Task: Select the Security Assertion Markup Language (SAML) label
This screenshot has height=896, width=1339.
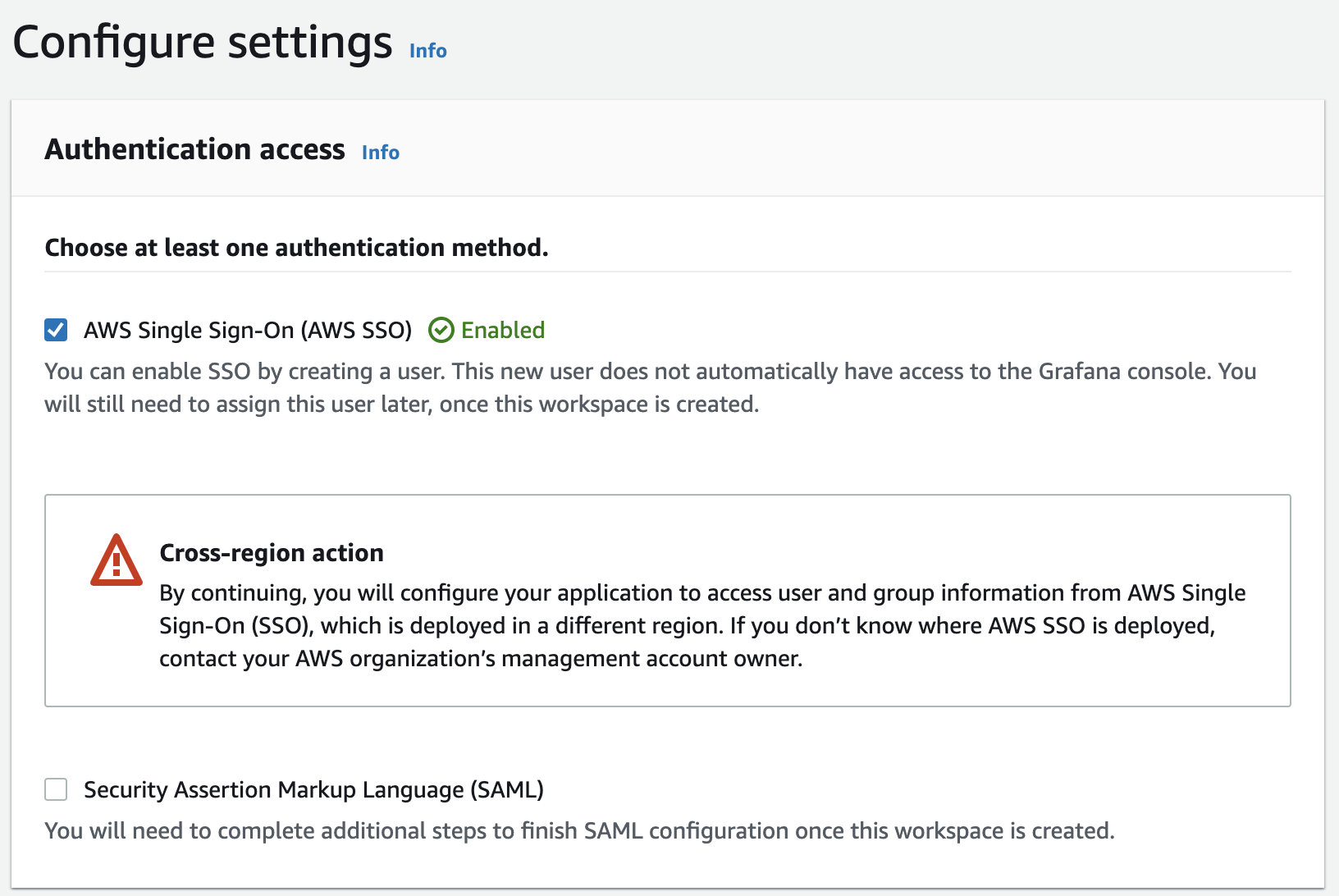Action: tap(313, 789)
